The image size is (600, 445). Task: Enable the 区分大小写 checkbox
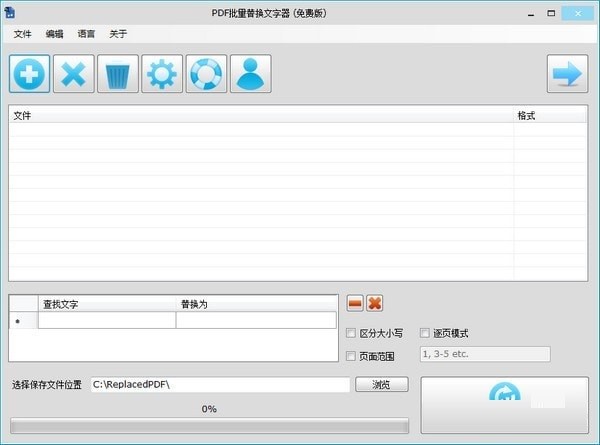(x=351, y=333)
